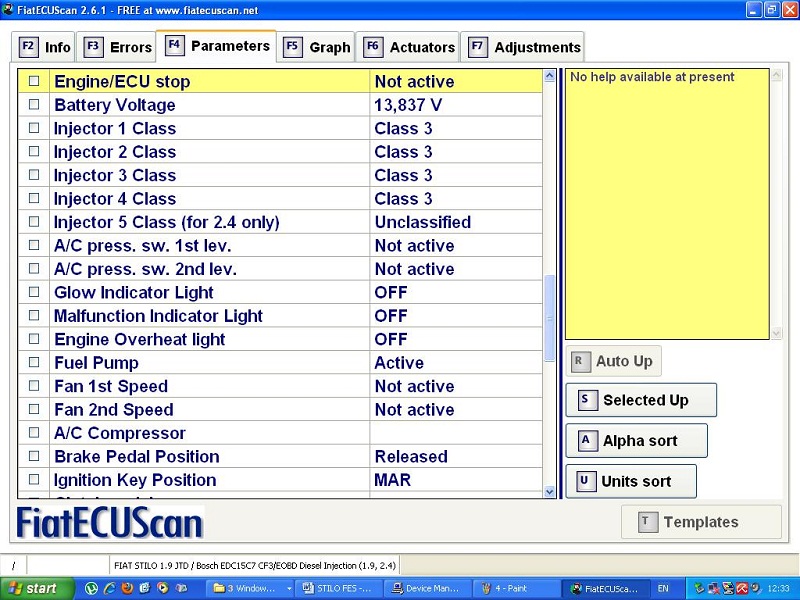Tick the Fuel Pump parameter checkbox
The width and height of the screenshot is (800, 600).
pyautogui.click(x=34, y=363)
